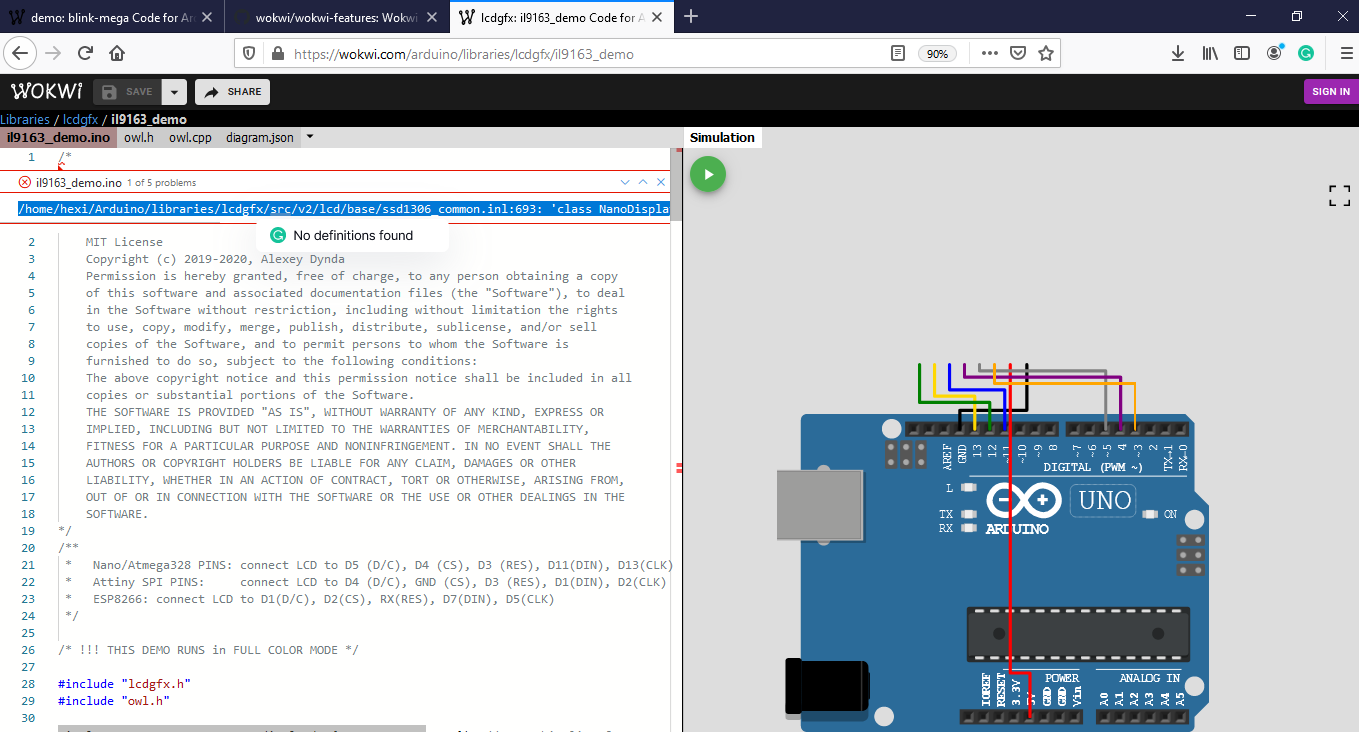Open the Firefox account icon

tap(1274, 52)
